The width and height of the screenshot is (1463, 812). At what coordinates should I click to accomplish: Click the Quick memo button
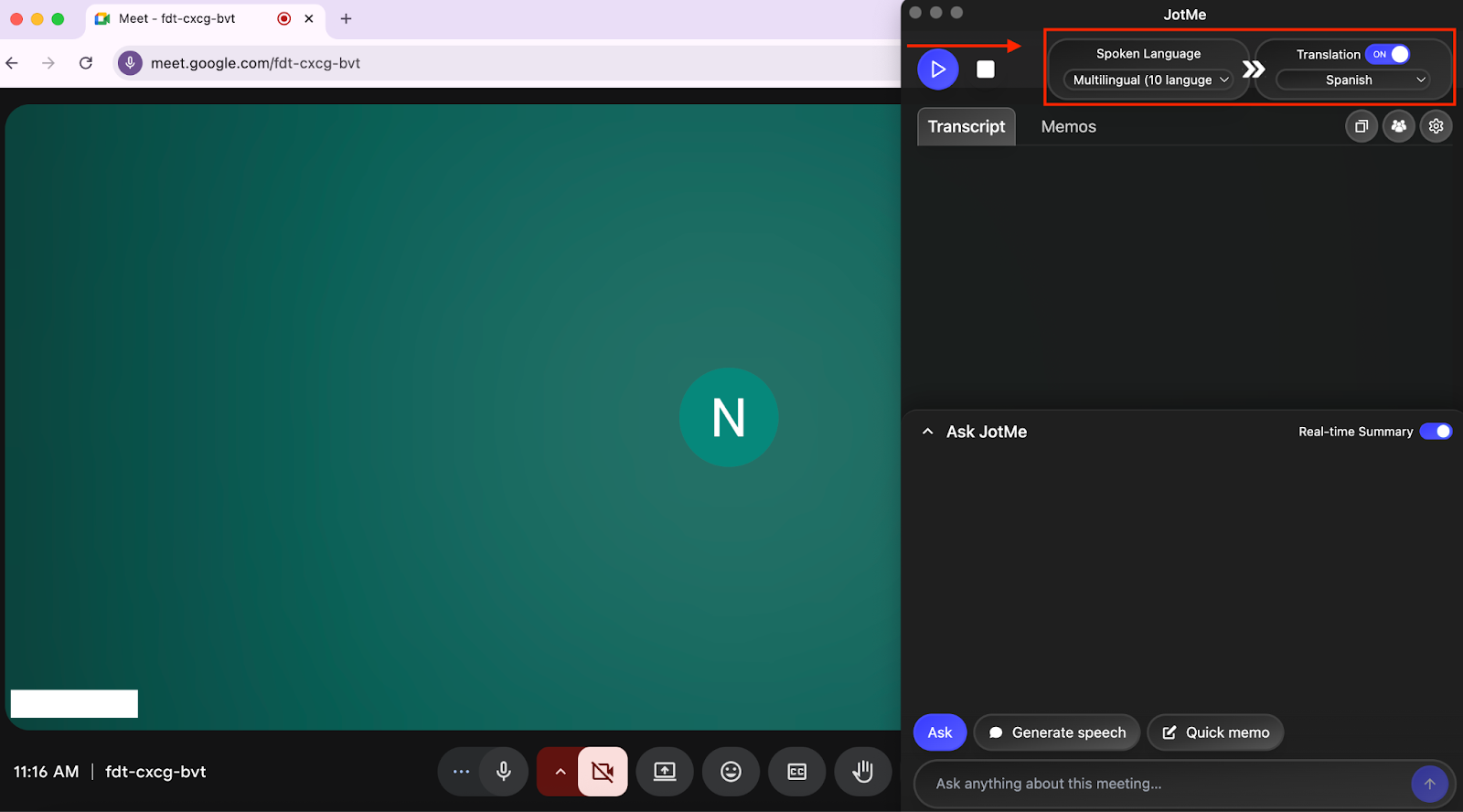1215,732
